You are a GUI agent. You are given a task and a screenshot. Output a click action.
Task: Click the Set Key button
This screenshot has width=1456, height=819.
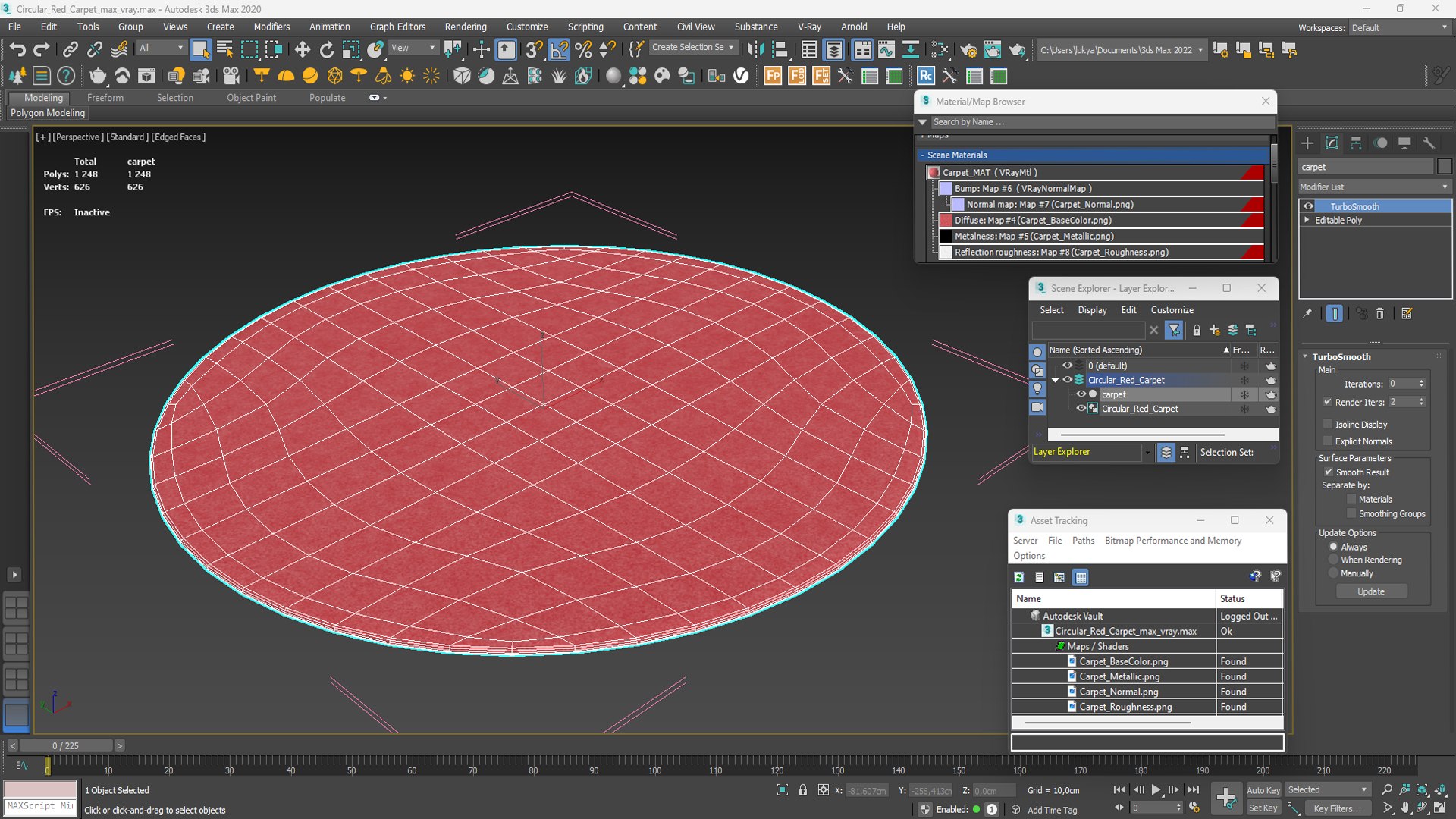click(1263, 808)
